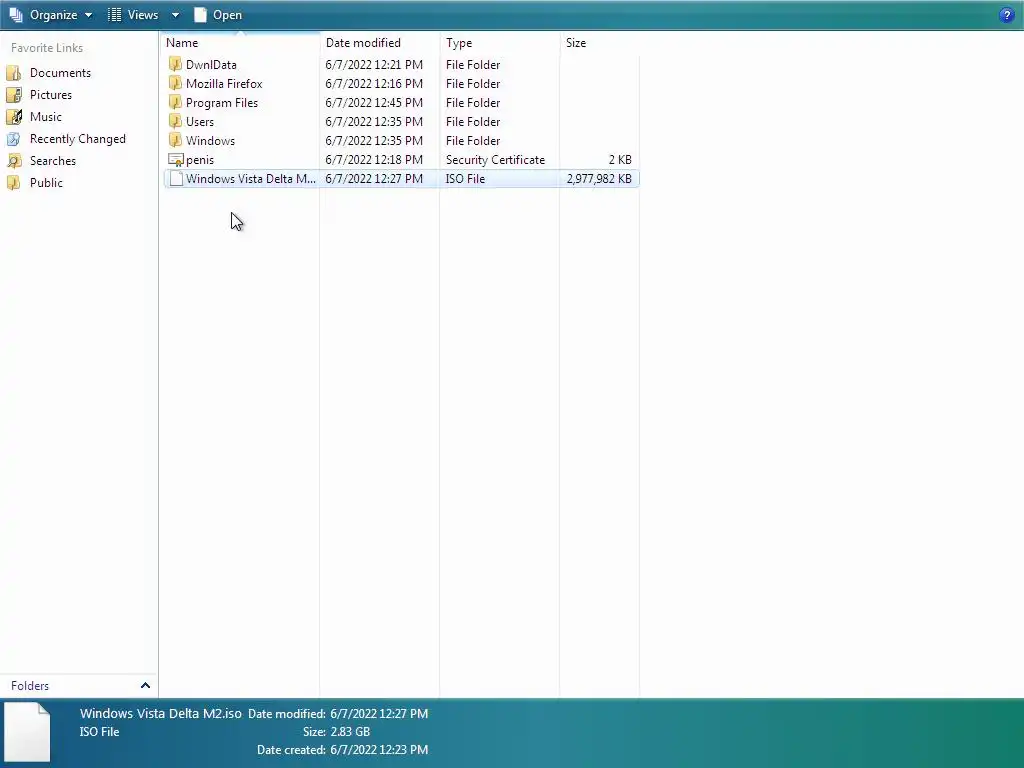Image resolution: width=1024 pixels, height=768 pixels.
Task: Open Music favorite link
Action: 46,117
